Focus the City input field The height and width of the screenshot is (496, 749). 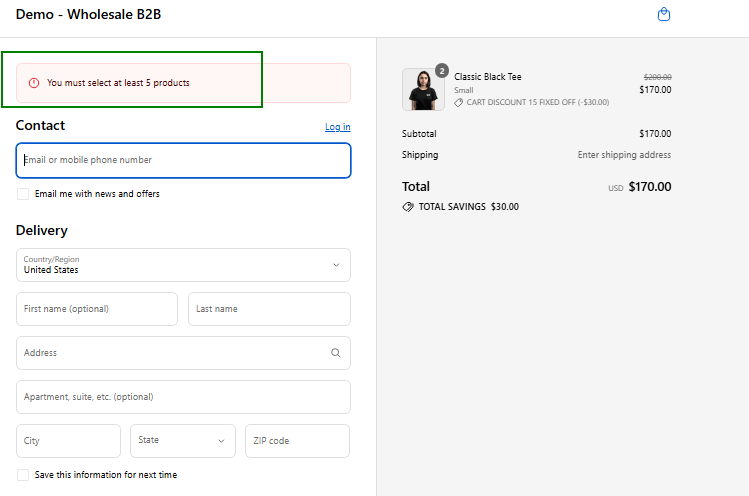click(68, 441)
